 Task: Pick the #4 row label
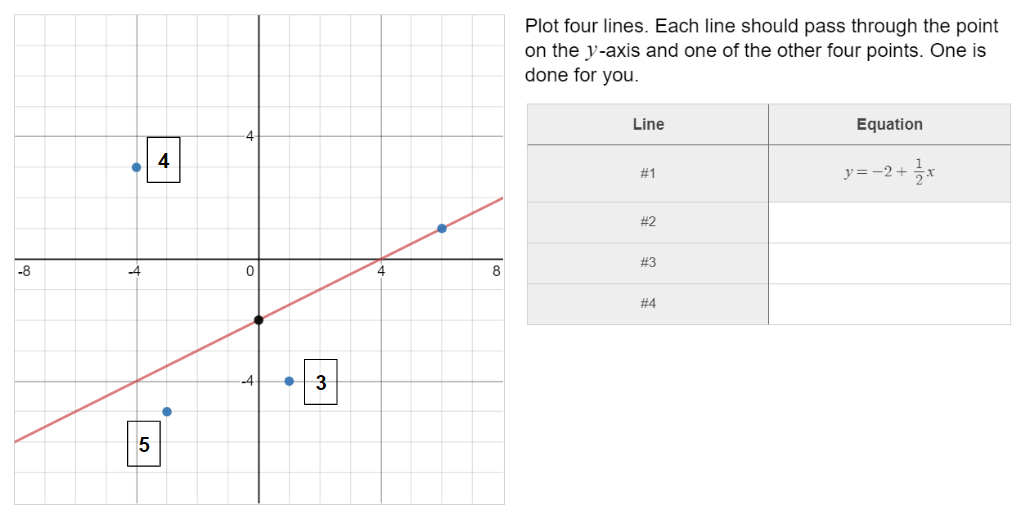pos(648,304)
